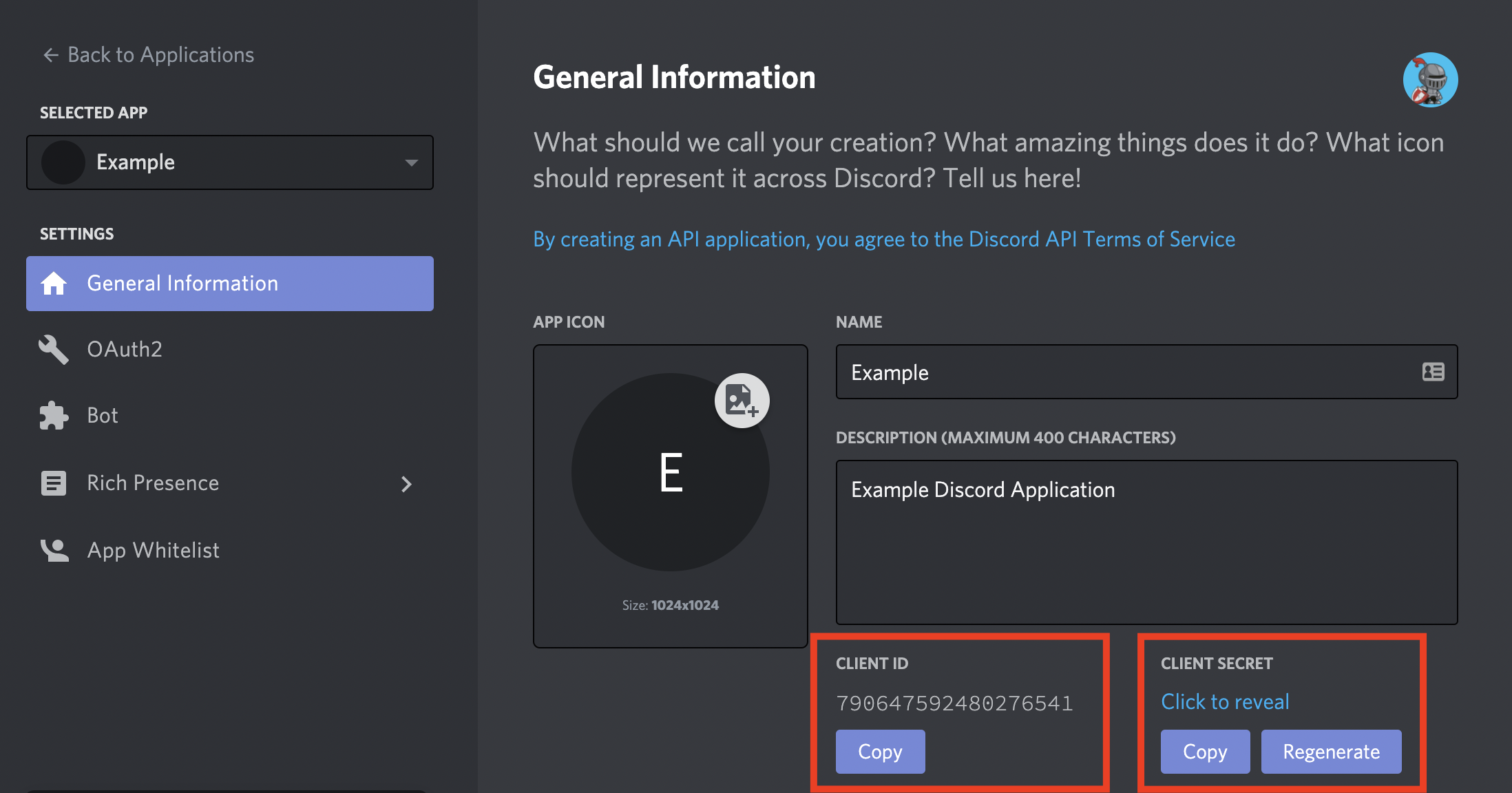Go to the Bot settings section
Viewport: 1512px width, 793px height.
click(x=103, y=416)
